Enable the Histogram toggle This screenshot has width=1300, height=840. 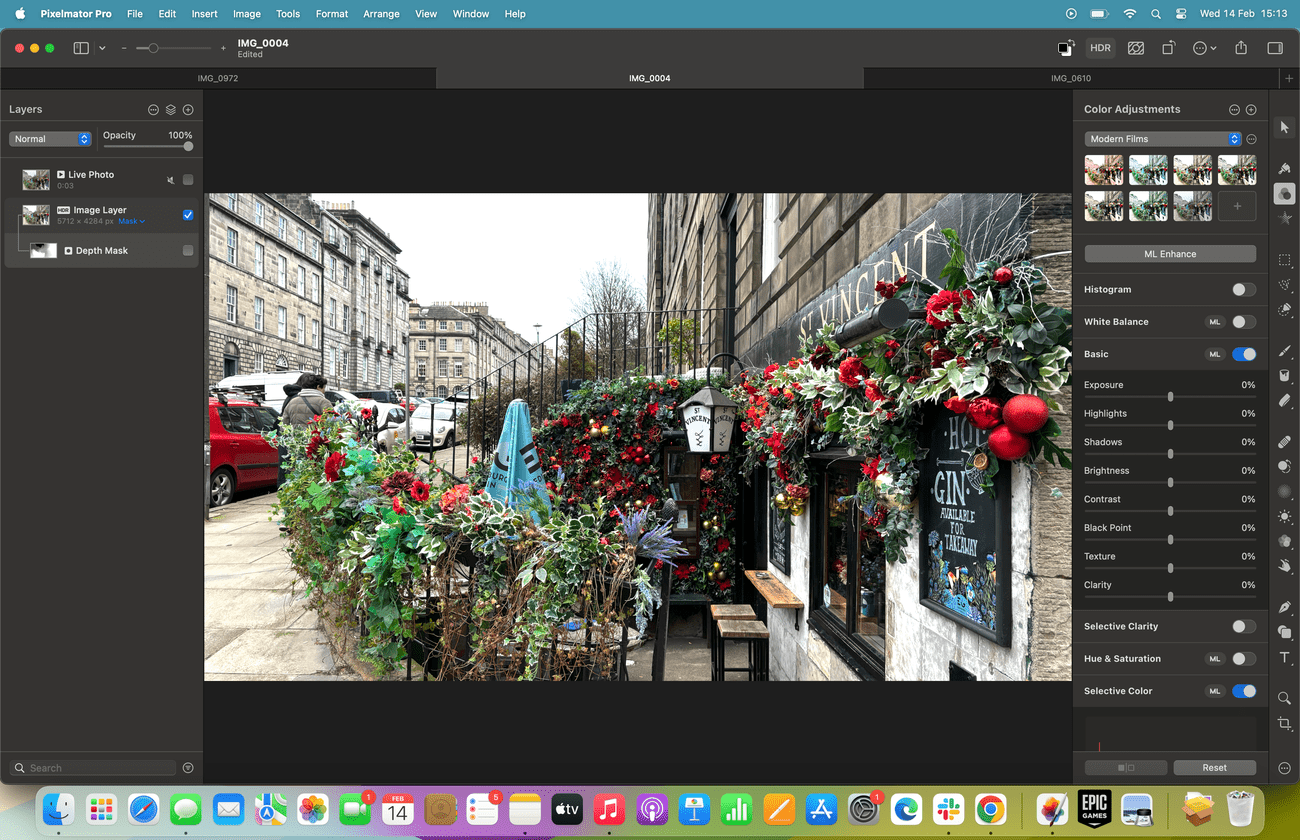(1244, 289)
